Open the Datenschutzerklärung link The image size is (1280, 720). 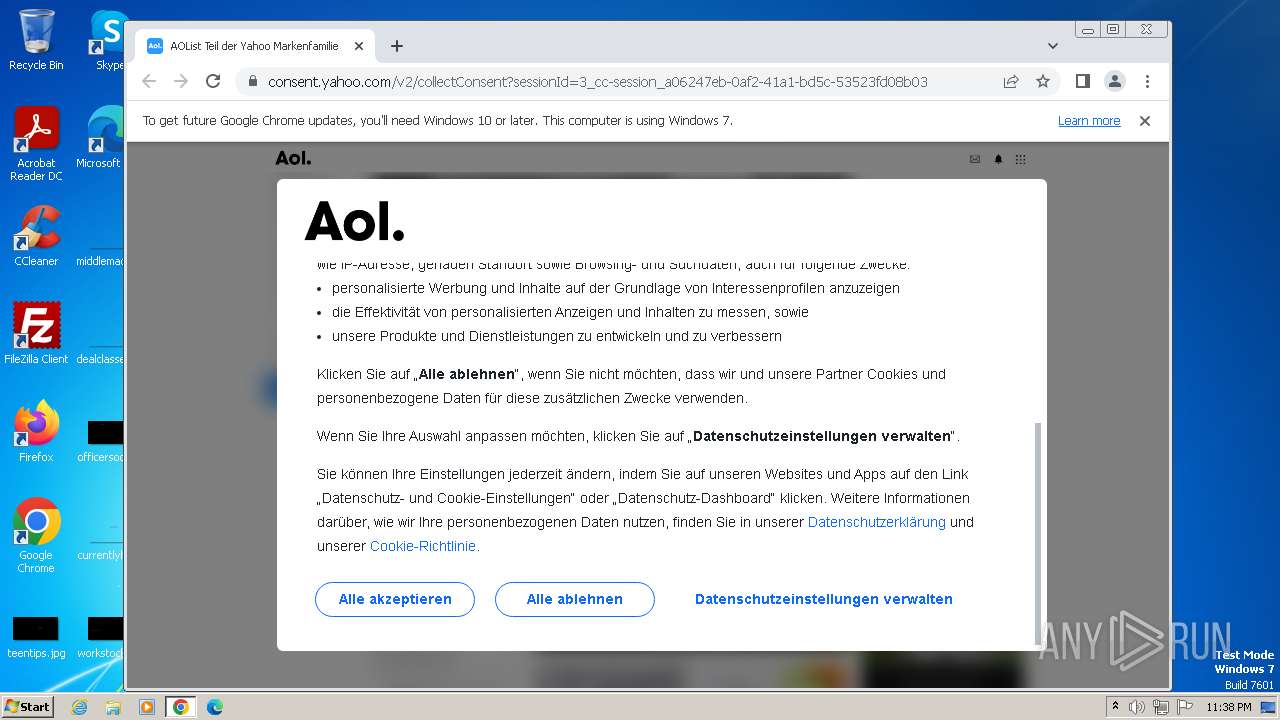[876, 522]
